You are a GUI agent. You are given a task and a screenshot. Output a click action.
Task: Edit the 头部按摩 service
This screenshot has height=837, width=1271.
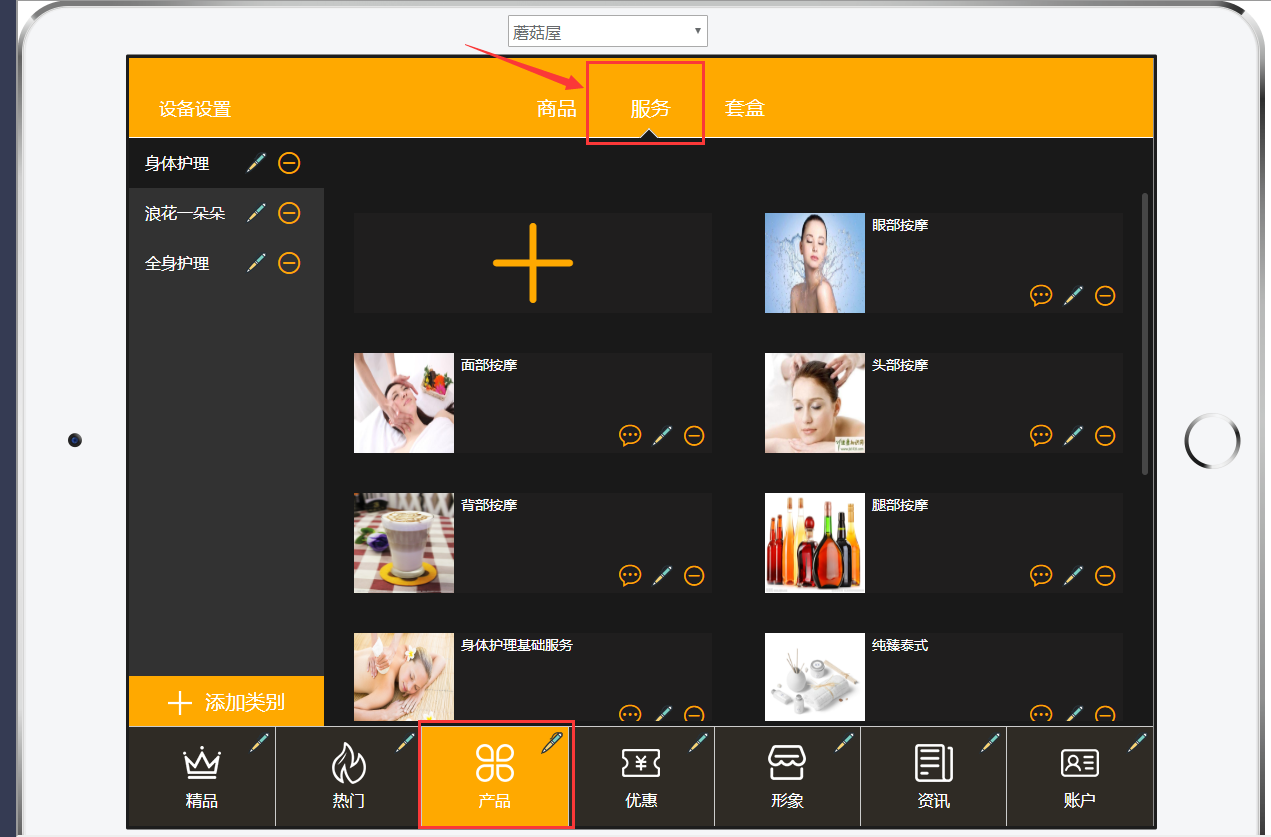point(1073,435)
